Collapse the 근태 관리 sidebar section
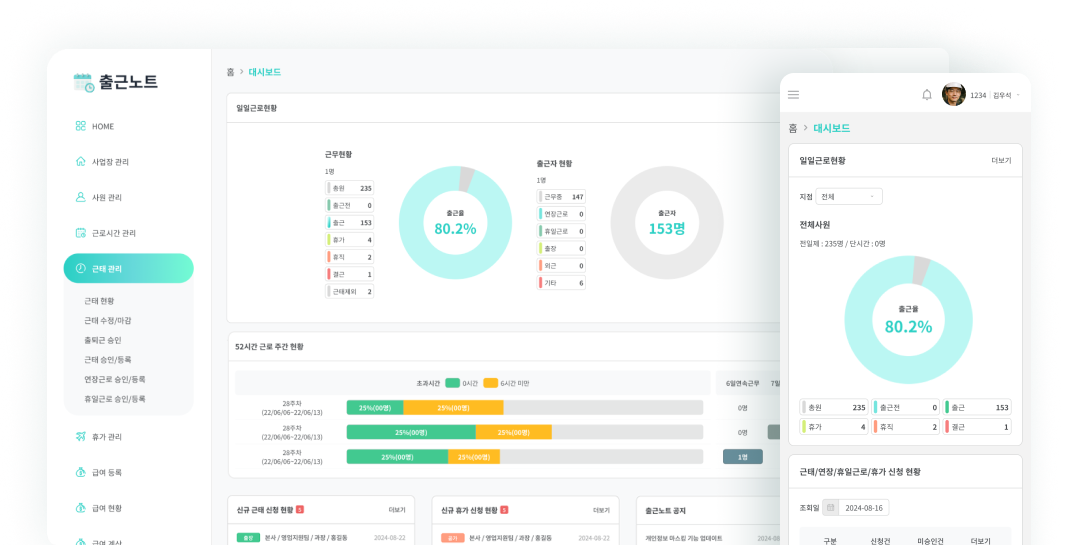Image resolution: width=1080 pixels, height=545 pixels. point(128,268)
